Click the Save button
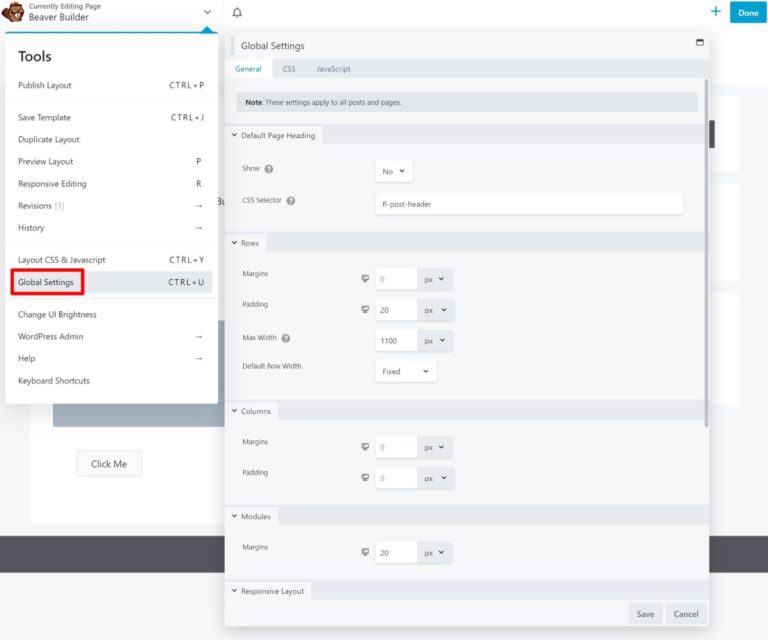The image size is (768, 640). pyautogui.click(x=645, y=614)
